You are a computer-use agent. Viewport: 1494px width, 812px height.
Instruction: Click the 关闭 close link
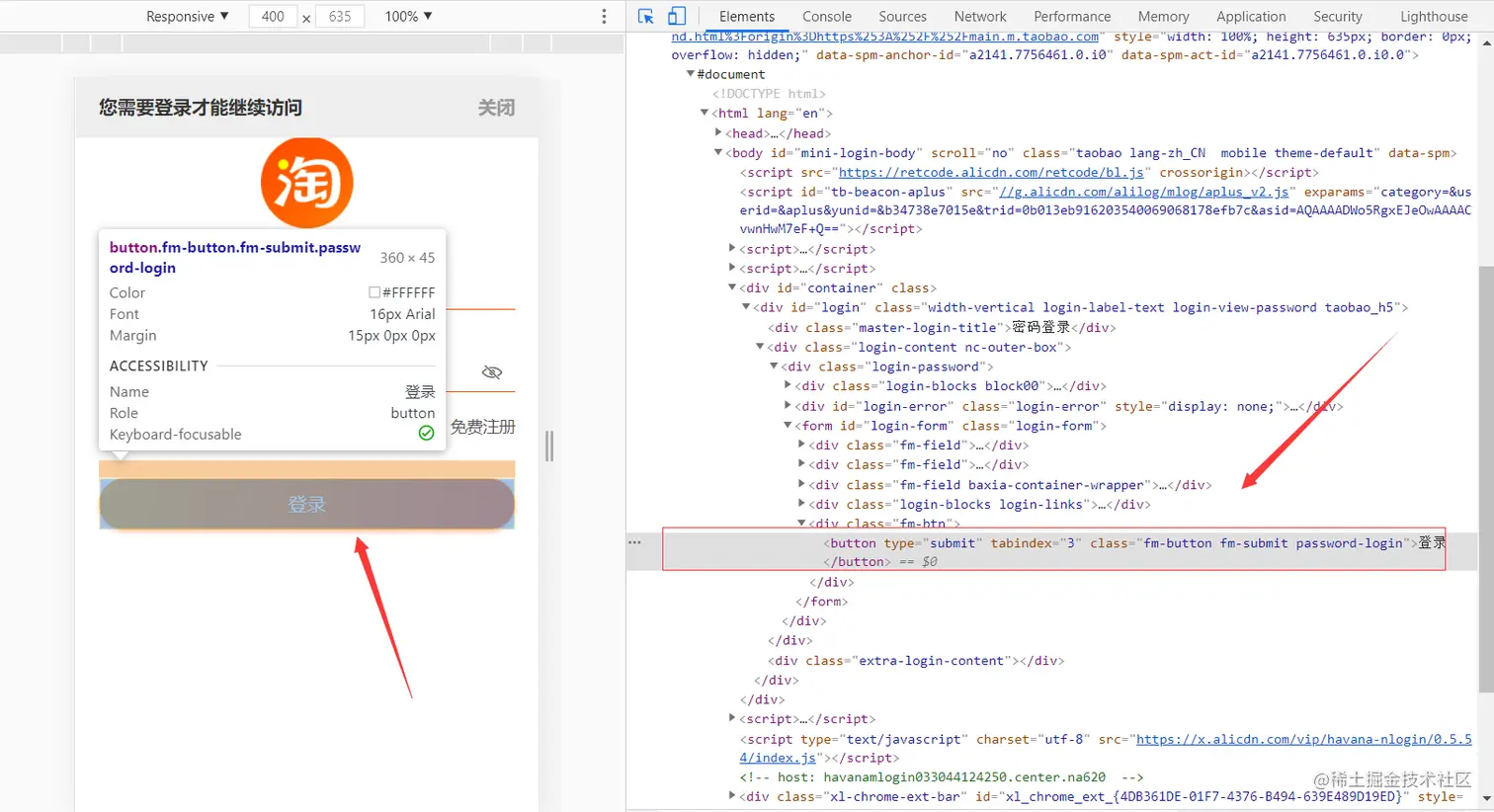coord(496,108)
